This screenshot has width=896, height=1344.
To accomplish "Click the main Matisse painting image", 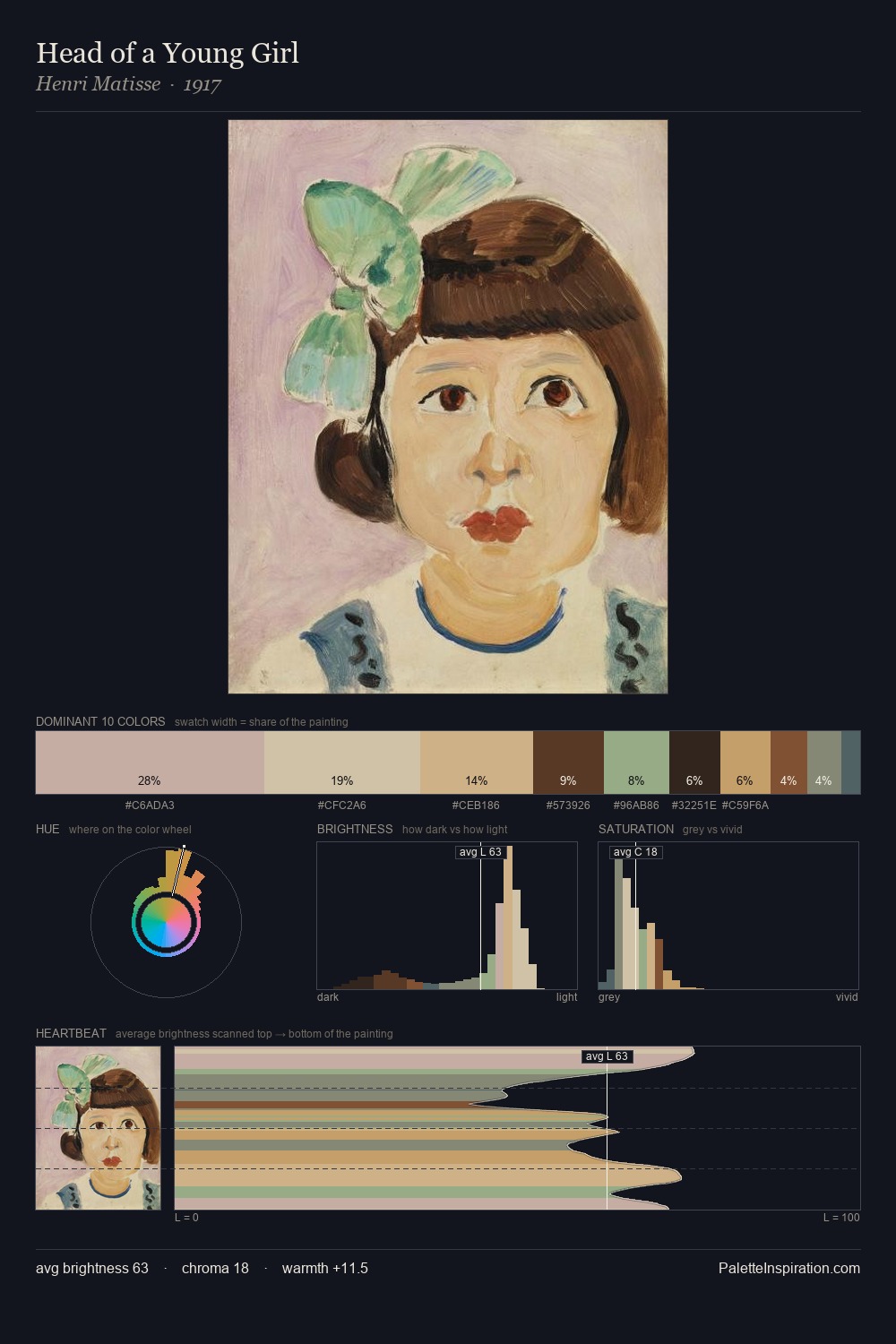I will (448, 407).
